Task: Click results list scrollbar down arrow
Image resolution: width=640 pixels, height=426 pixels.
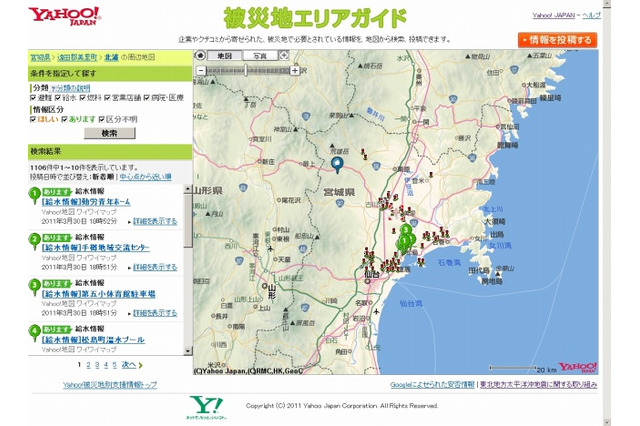Action: click(x=188, y=351)
